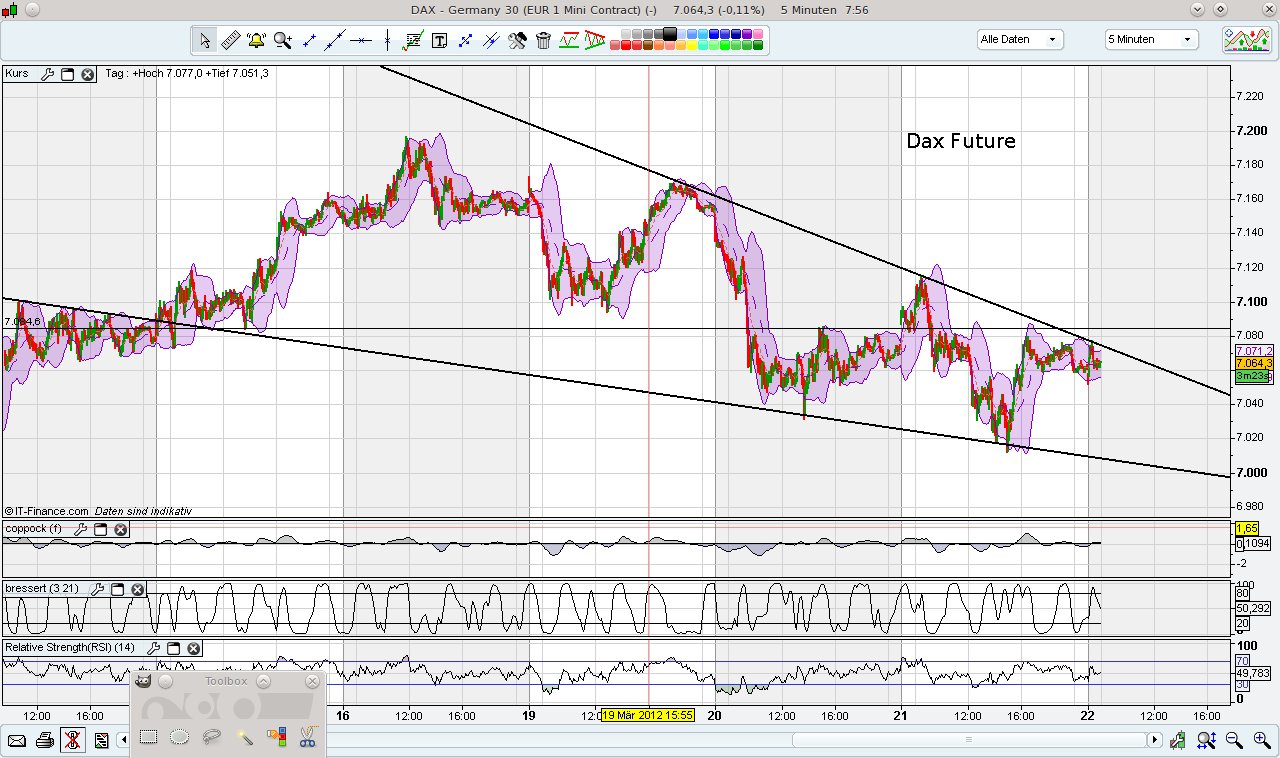Open the hammer and wrench settings tool

click(x=517, y=41)
